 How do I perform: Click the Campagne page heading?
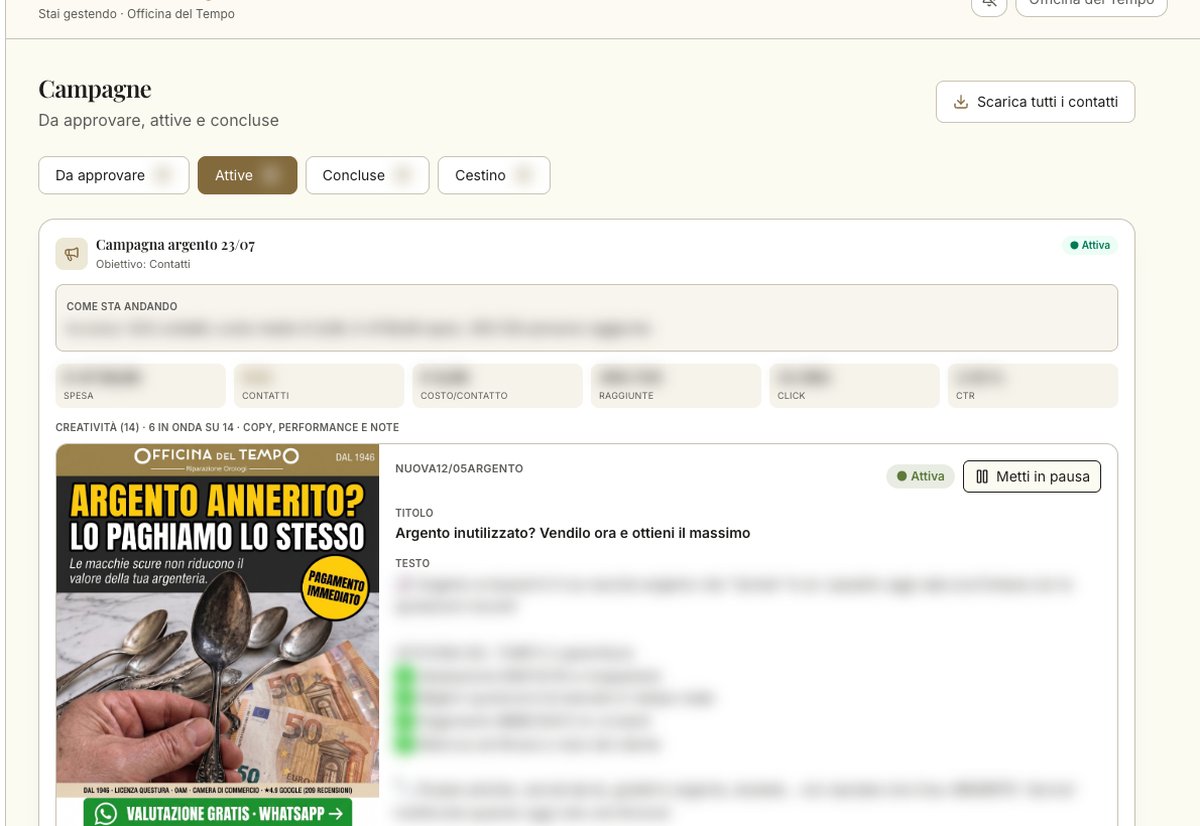tap(95, 89)
